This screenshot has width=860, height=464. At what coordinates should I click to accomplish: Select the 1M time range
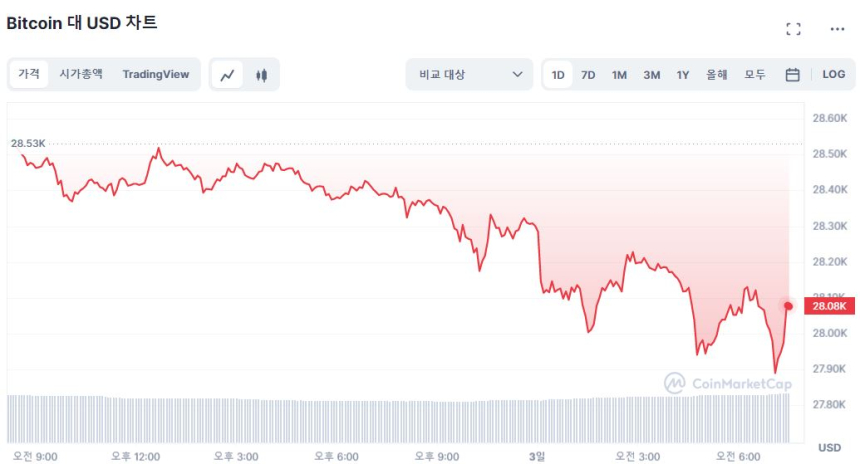[619, 75]
